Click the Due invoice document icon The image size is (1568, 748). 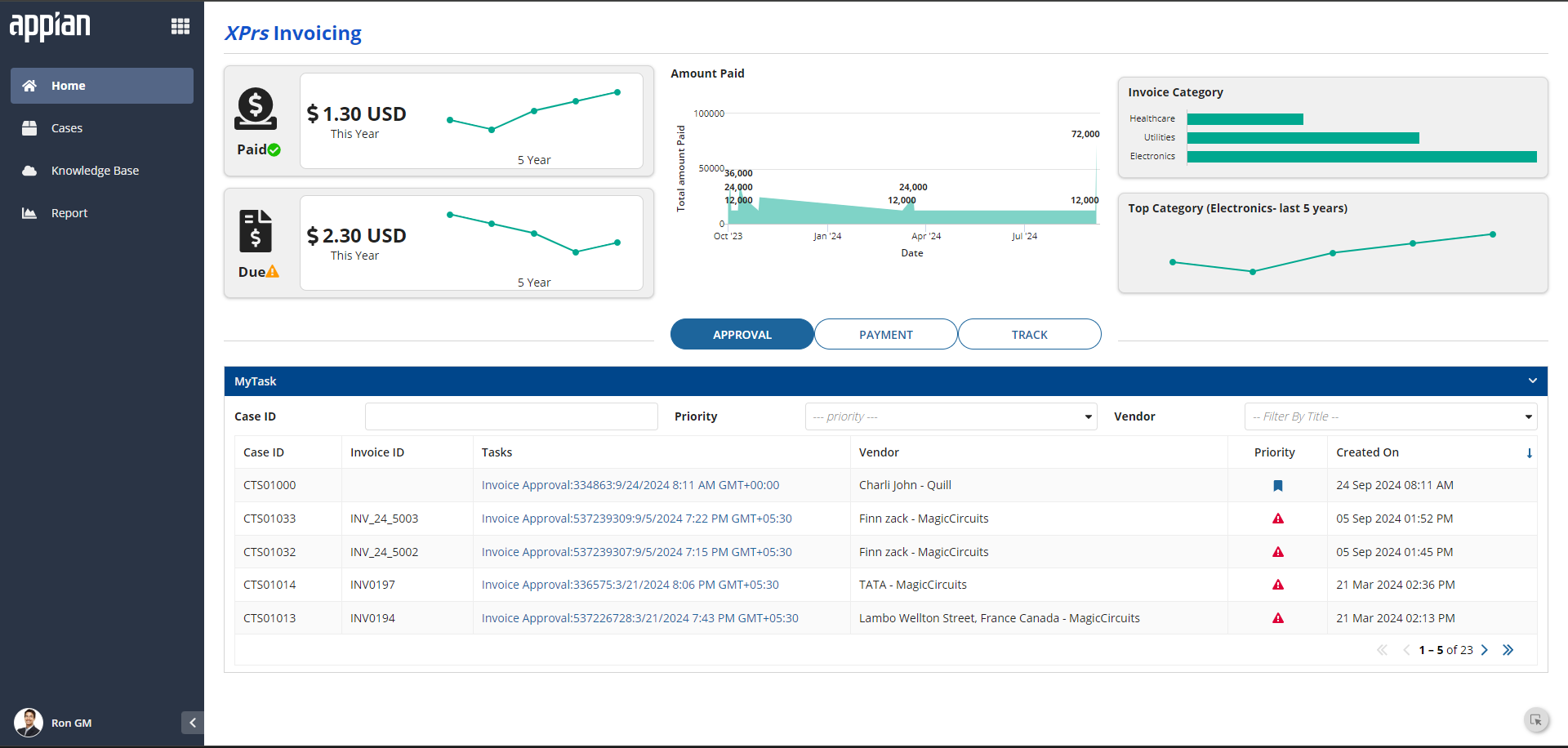256,231
